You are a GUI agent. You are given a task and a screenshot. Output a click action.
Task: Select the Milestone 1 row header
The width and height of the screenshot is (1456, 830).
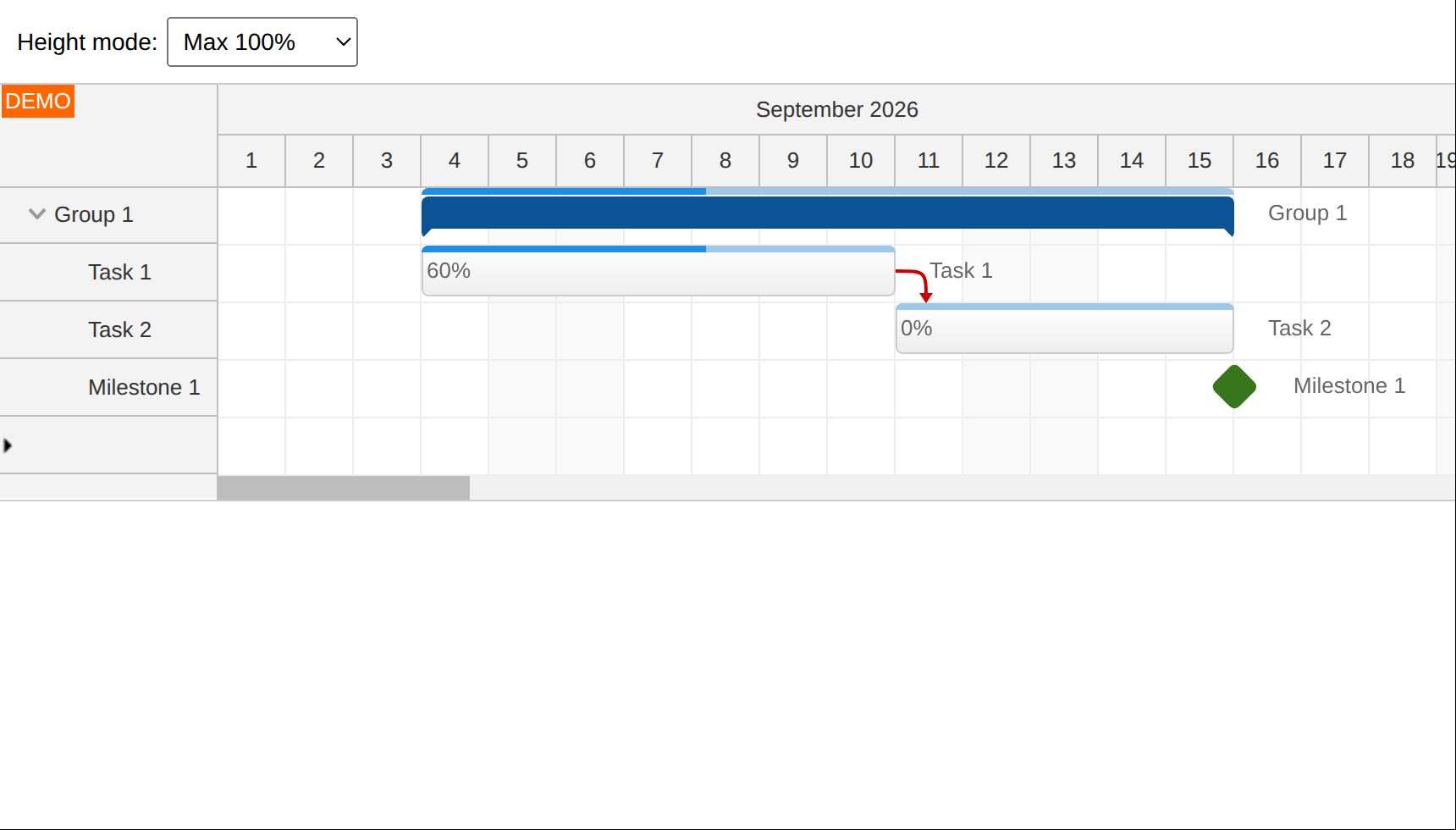(108, 387)
